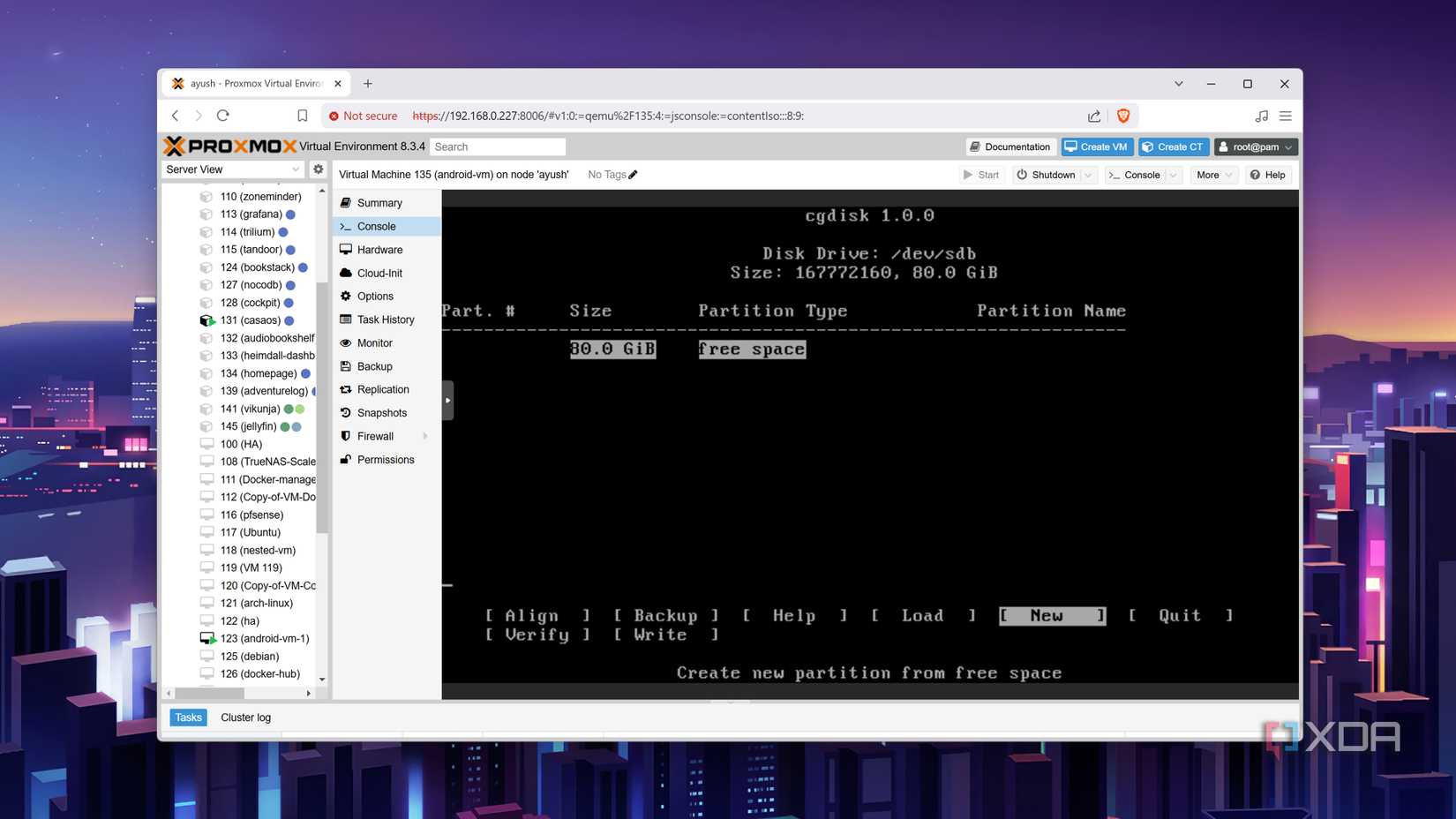
Task: Go to Backup settings for VM 135
Action: (x=372, y=366)
